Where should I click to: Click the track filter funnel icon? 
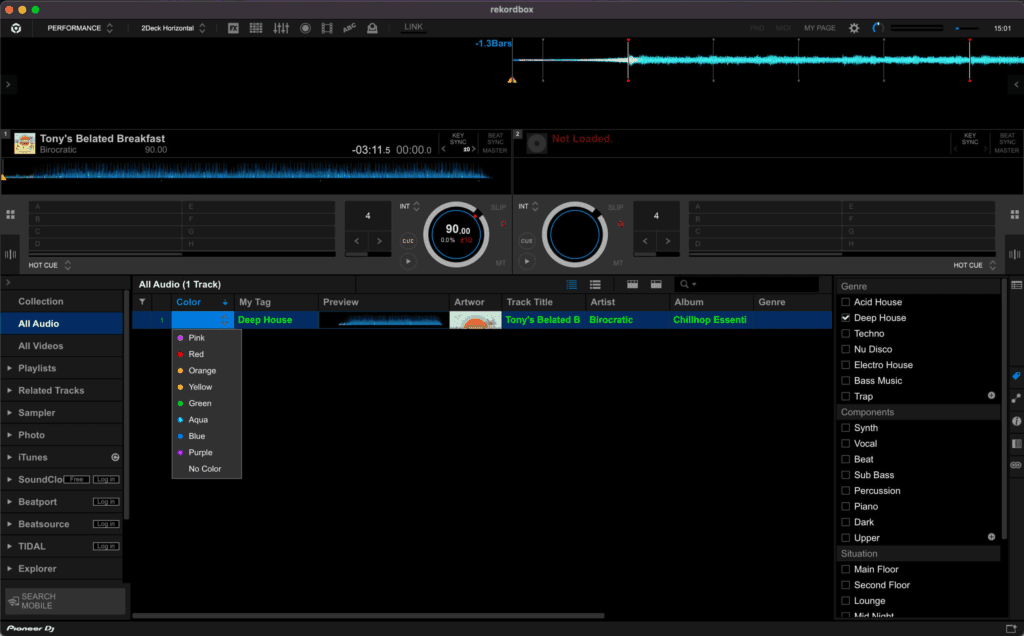(x=142, y=302)
